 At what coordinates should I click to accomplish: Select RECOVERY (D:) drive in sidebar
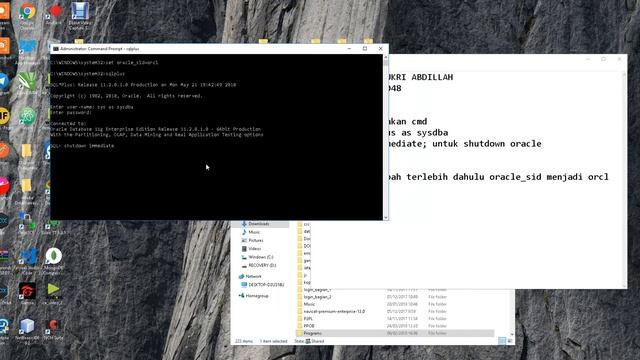coord(262,265)
